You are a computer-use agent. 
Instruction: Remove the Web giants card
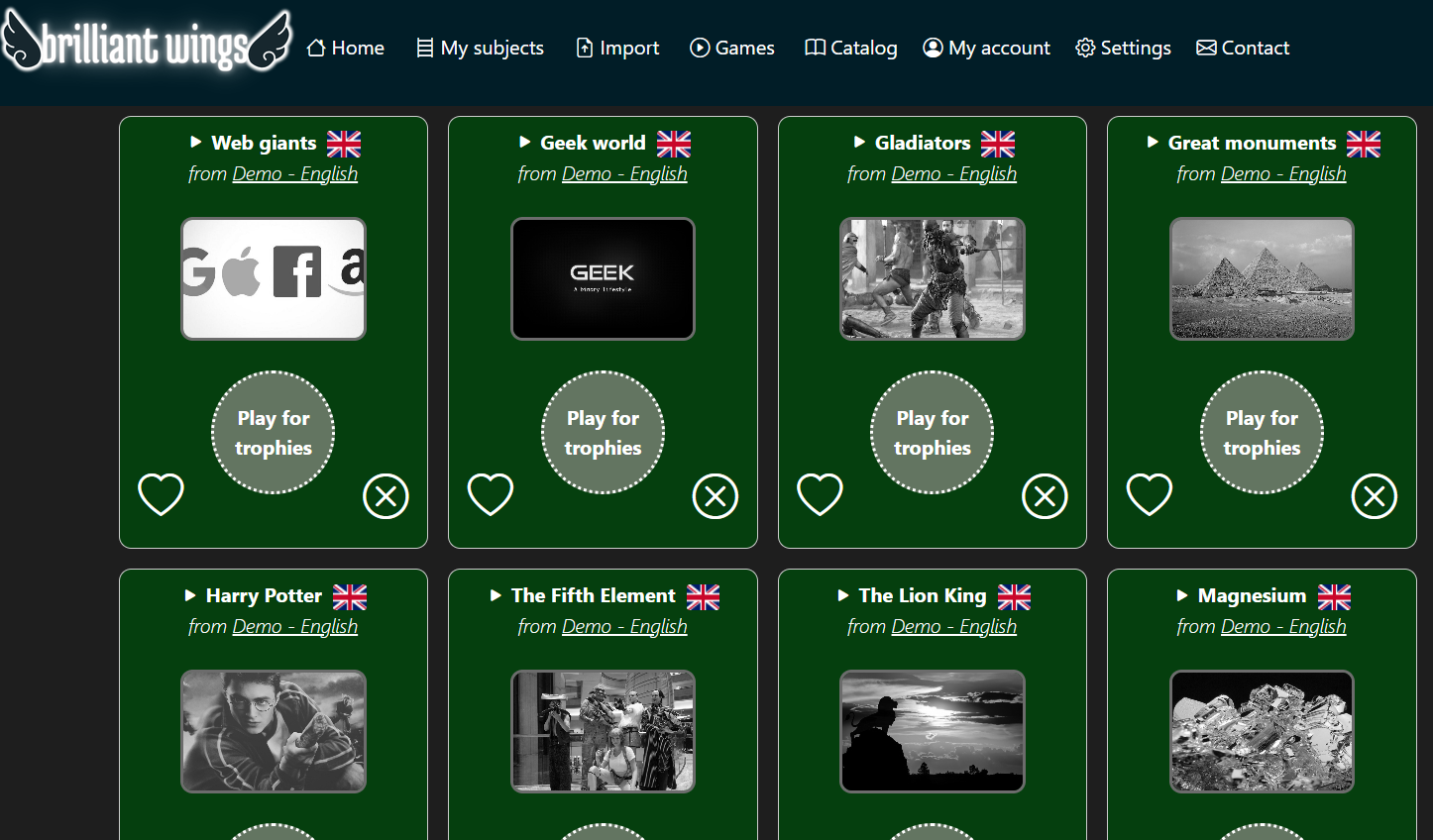386,496
